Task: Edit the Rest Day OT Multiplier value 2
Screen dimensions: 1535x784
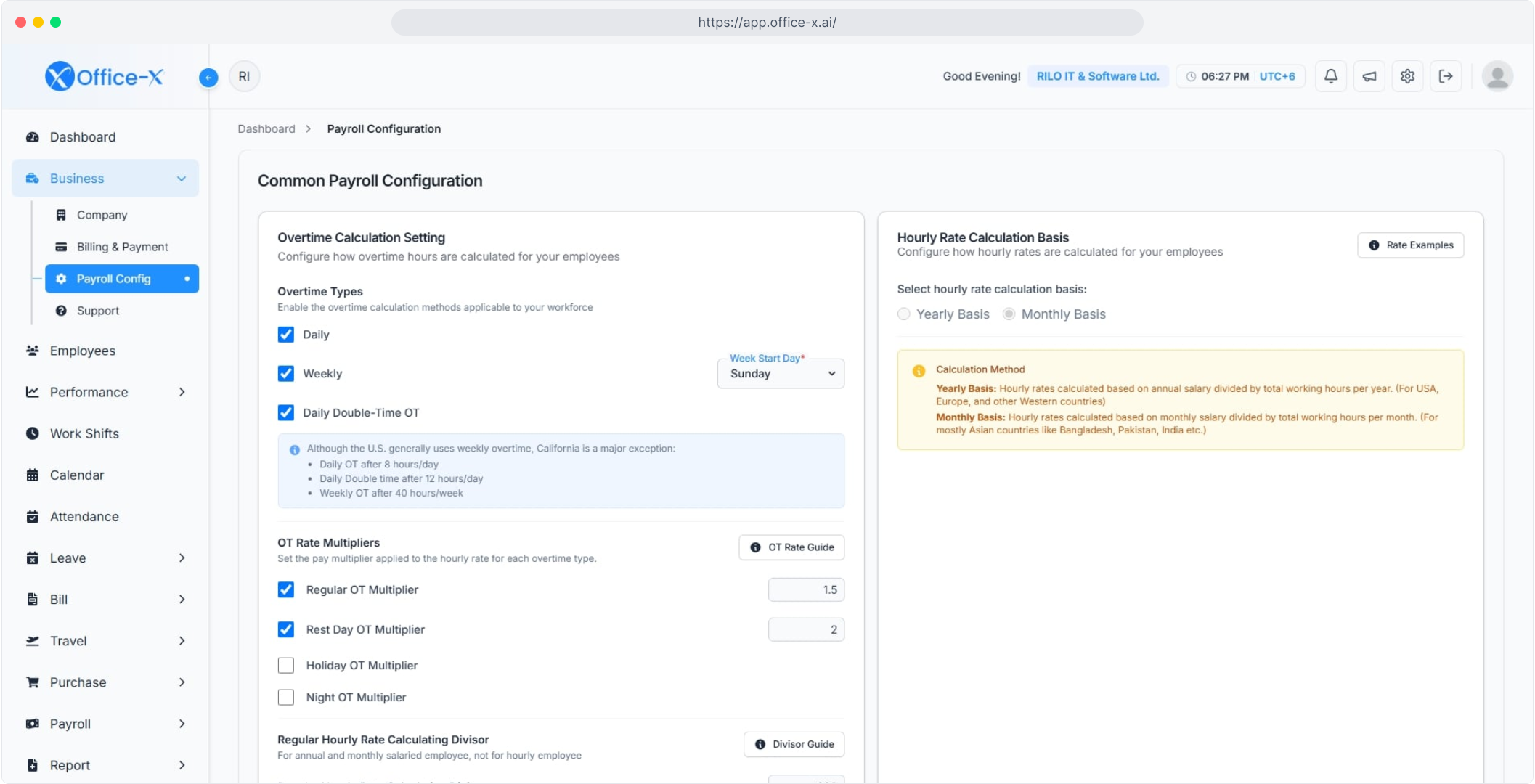Action: 806,630
